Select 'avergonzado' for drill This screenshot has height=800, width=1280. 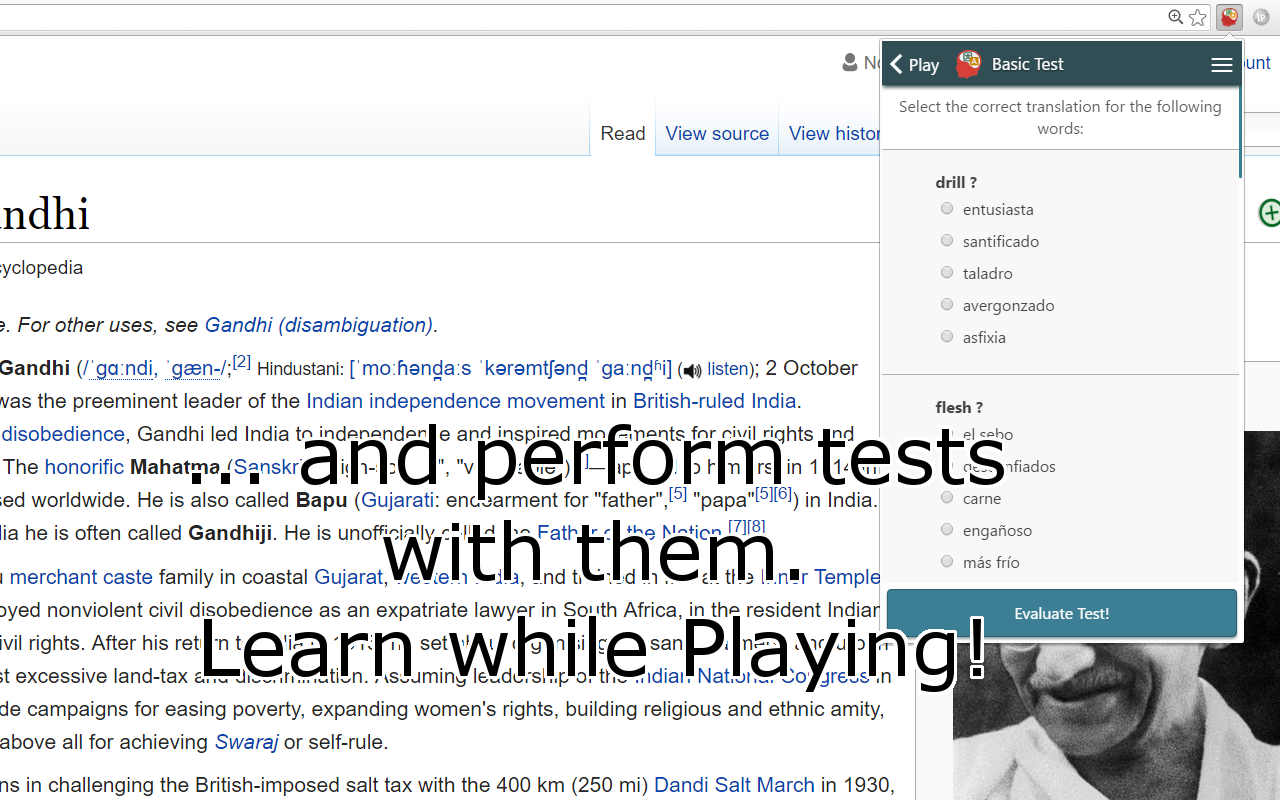point(947,304)
